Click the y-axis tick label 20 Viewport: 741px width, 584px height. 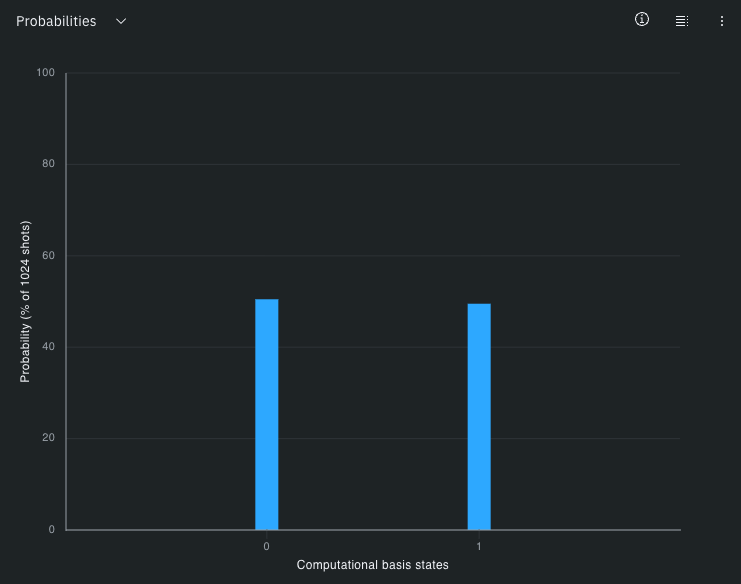click(x=49, y=438)
